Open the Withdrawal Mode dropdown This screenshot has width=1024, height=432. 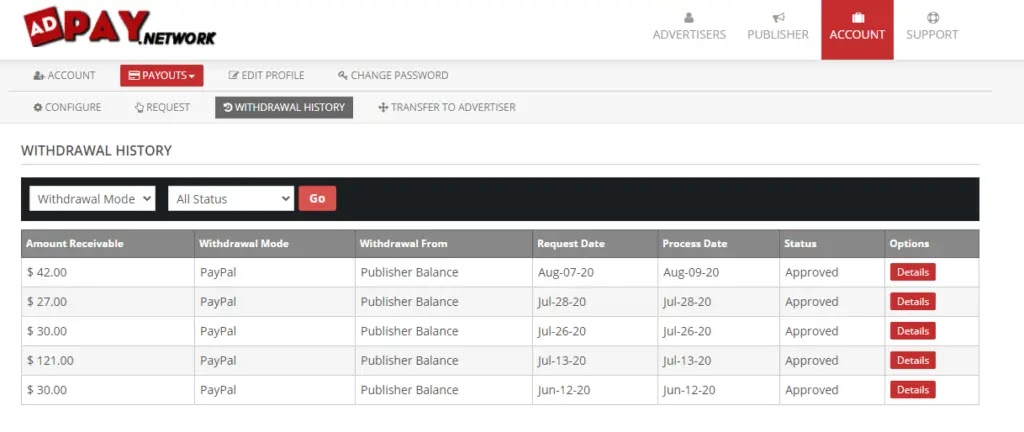pos(92,198)
